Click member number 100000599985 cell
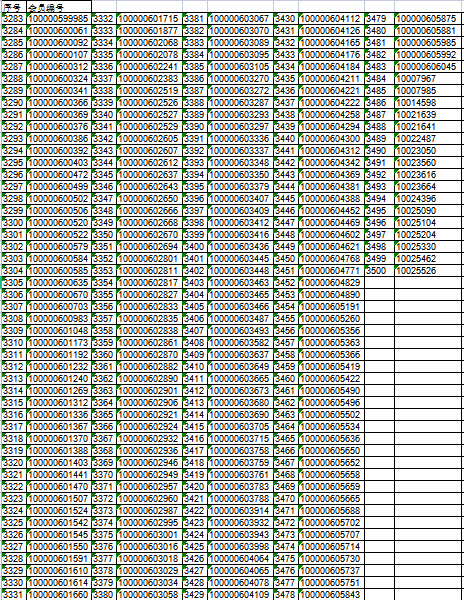The image size is (464, 600). [59, 18]
